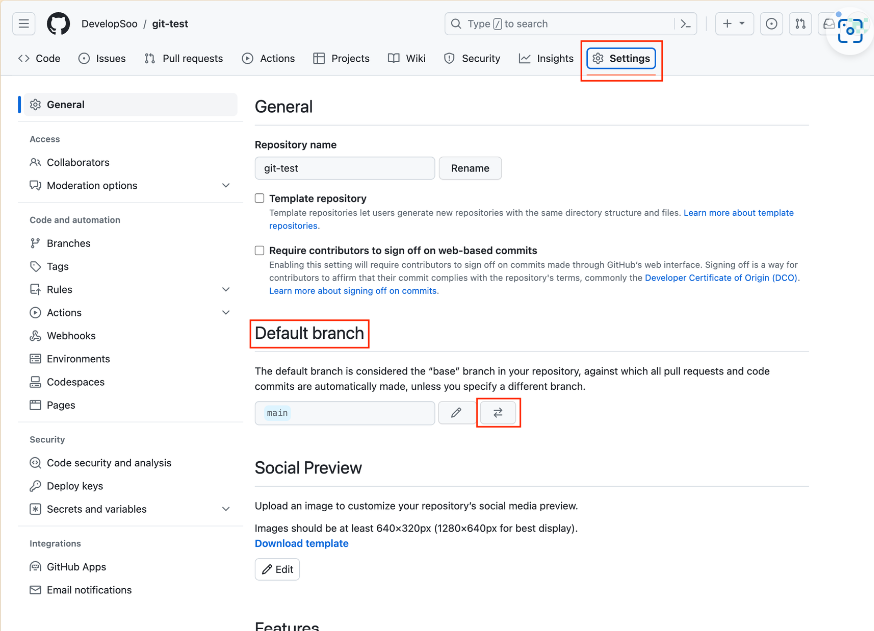The width and height of the screenshot is (874, 631).
Task: Click the Deploy keys key icon
Action: pyautogui.click(x=35, y=486)
